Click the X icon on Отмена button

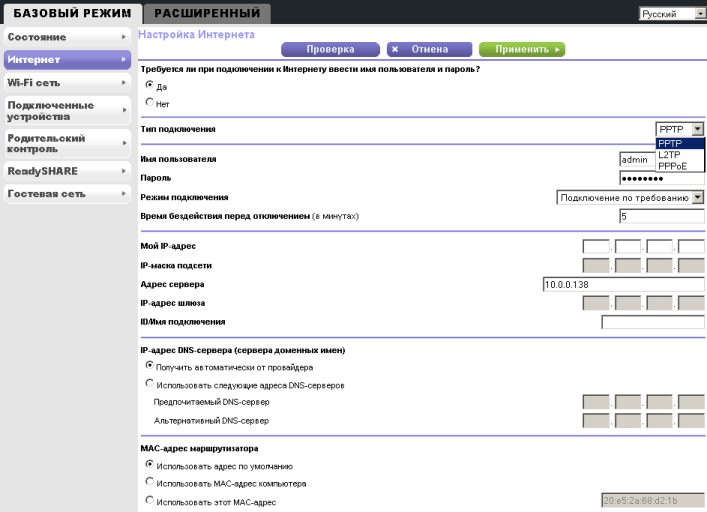point(395,49)
